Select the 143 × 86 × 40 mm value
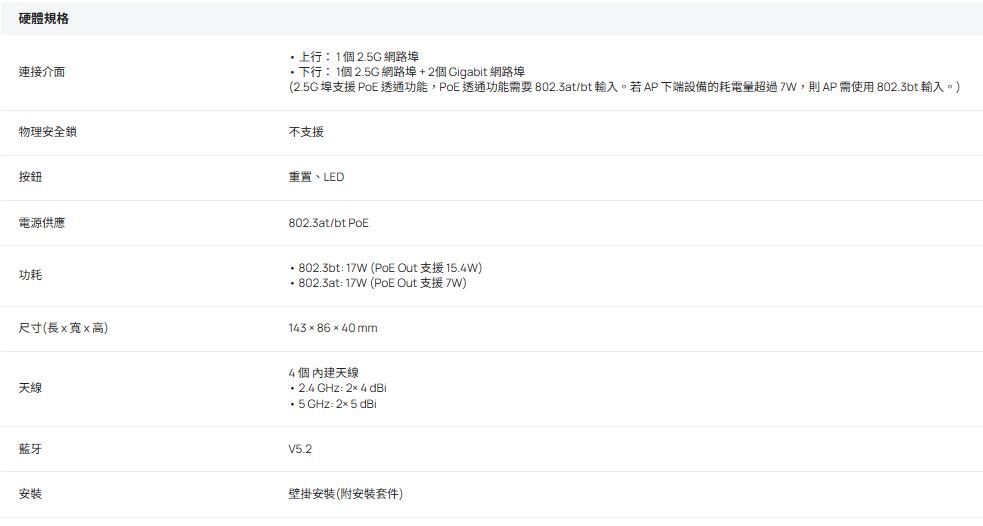 [332, 328]
